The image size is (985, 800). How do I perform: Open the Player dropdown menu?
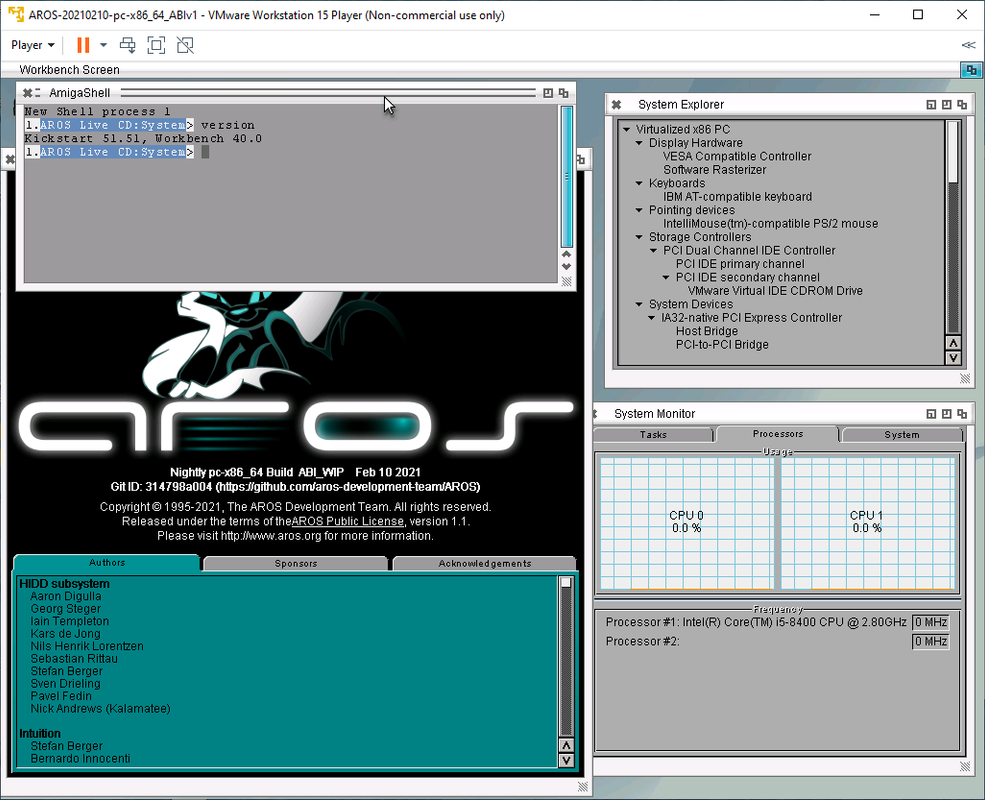pyautogui.click(x=33, y=45)
